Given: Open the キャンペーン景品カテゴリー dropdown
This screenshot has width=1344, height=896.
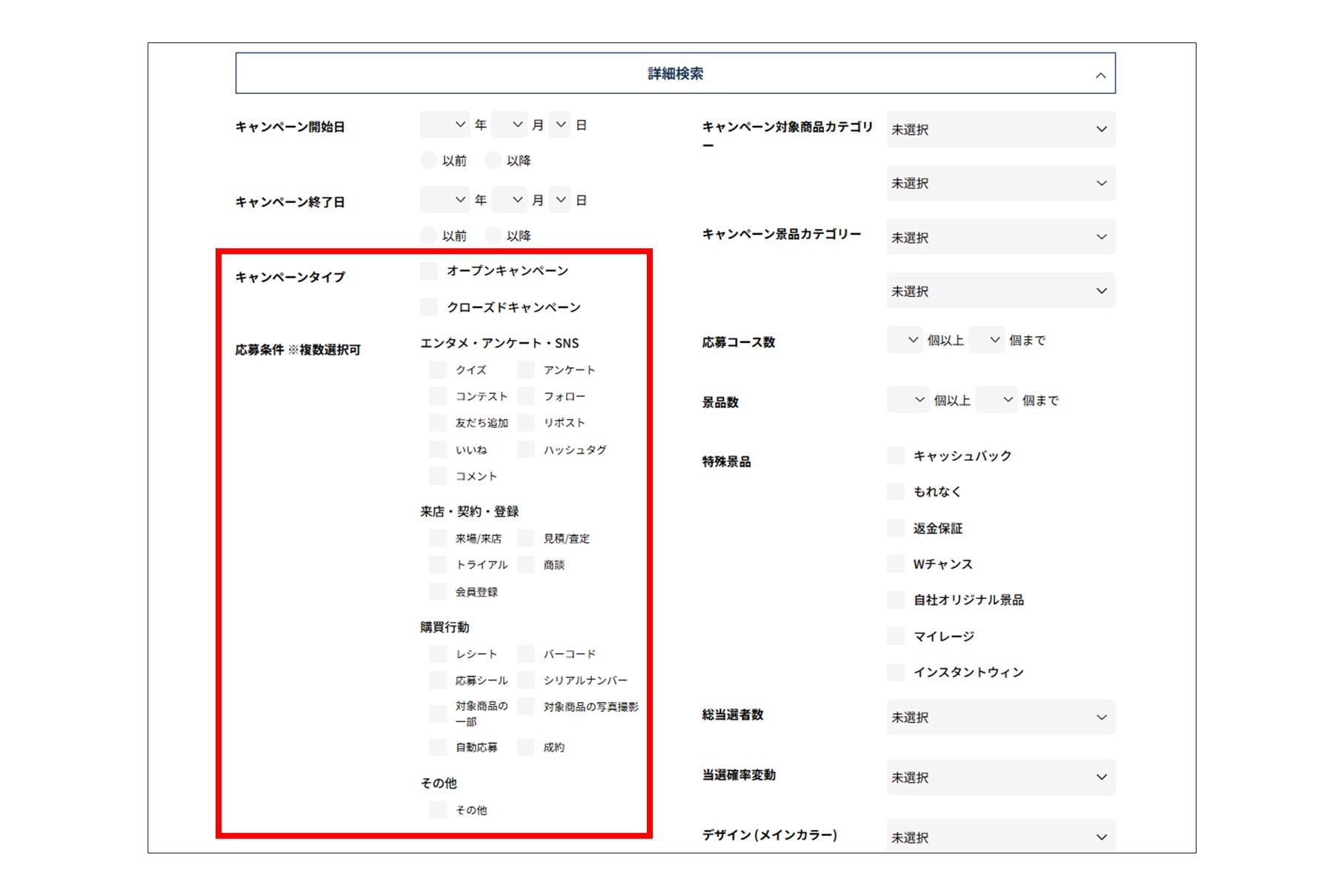Looking at the screenshot, I should tap(1000, 237).
